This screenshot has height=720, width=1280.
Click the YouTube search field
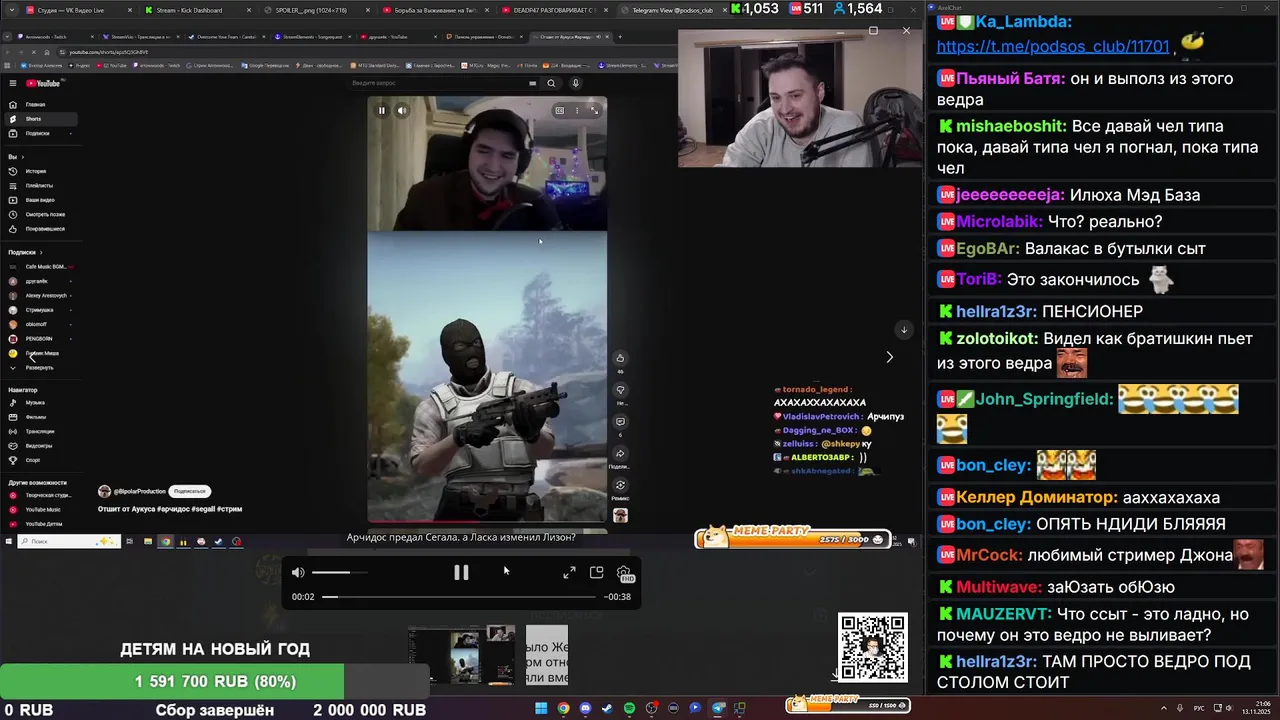coord(445,83)
